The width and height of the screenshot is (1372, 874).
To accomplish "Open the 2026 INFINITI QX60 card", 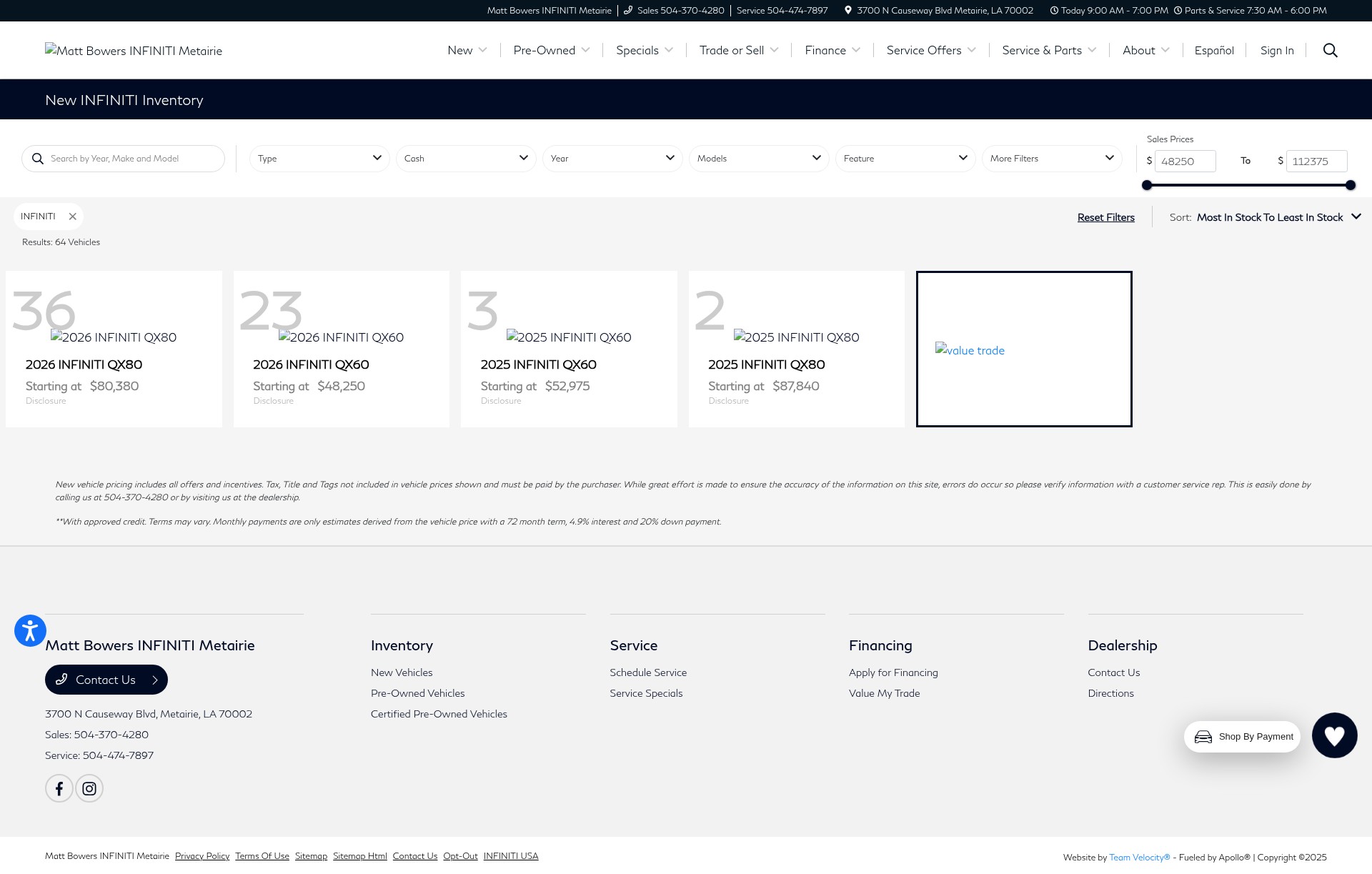I will (341, 349).
